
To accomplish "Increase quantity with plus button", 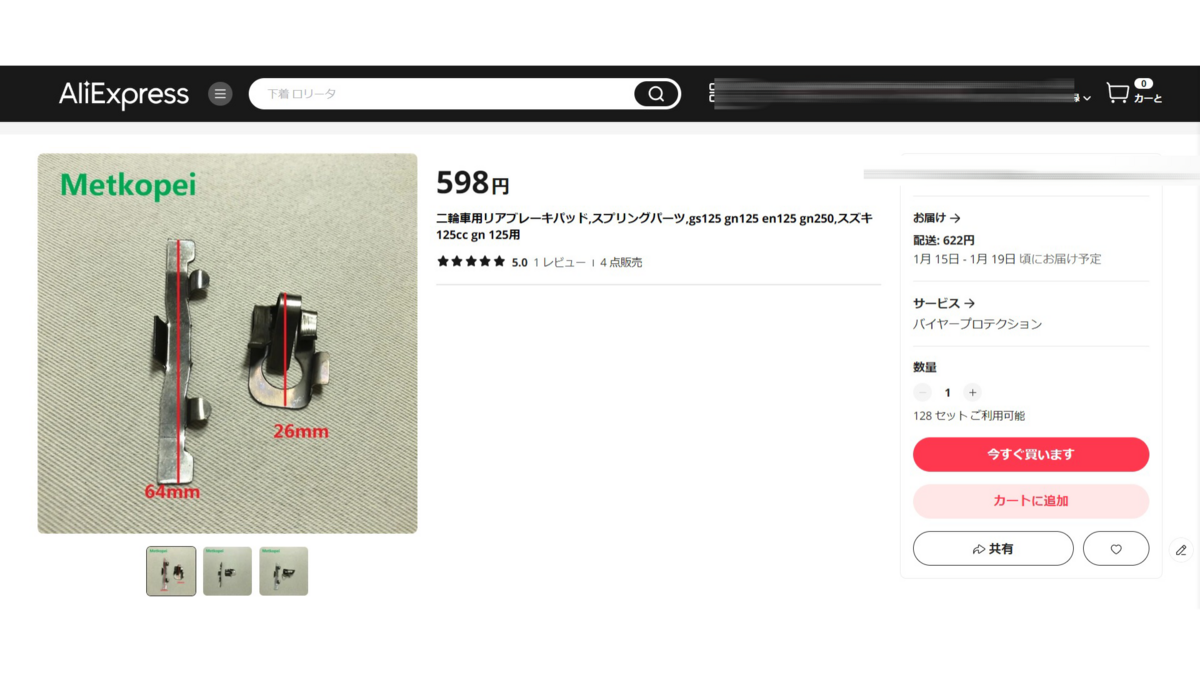I will 972,393.
